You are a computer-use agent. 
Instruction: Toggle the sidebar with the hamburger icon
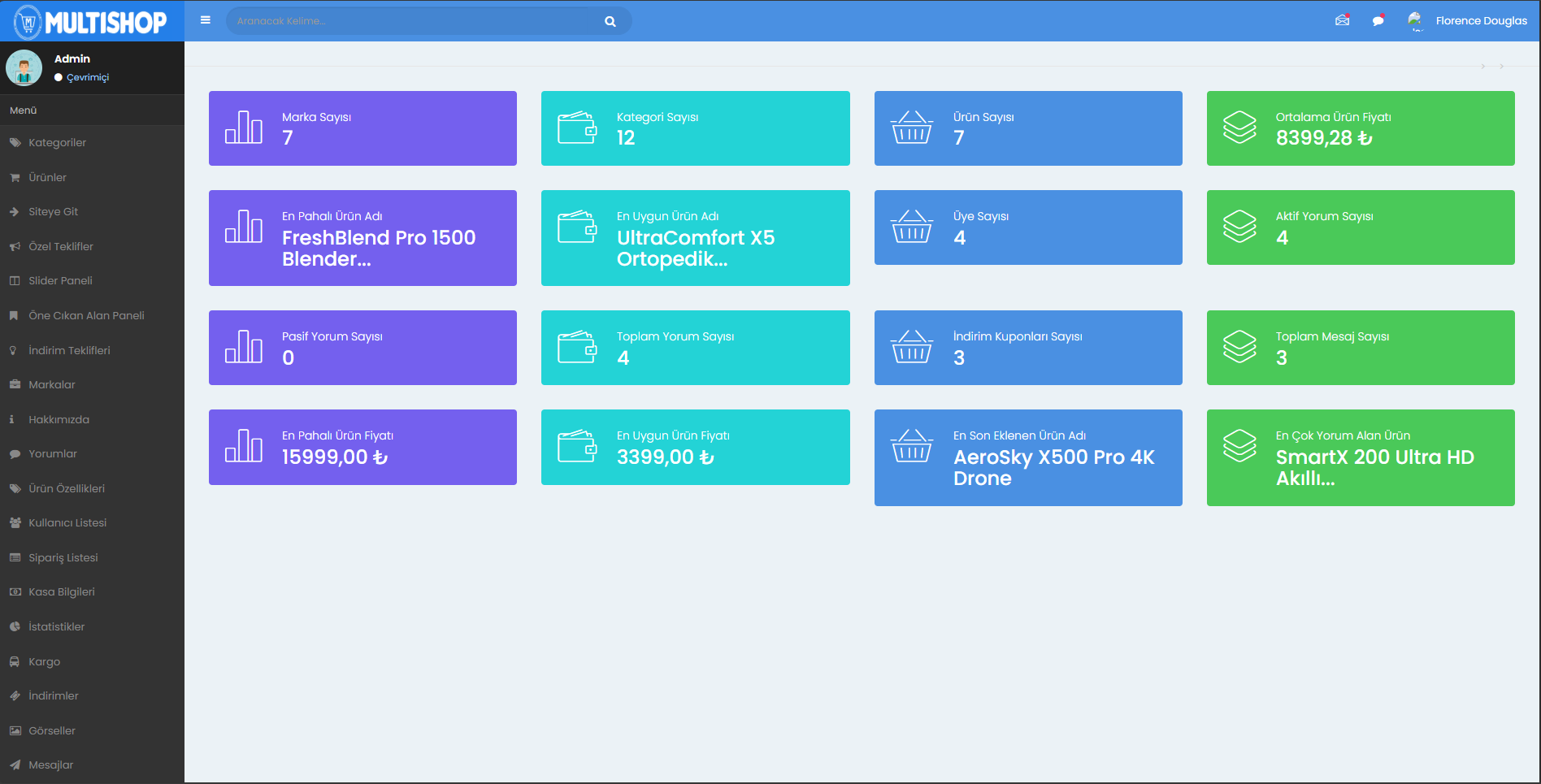[x=206, y=20]
